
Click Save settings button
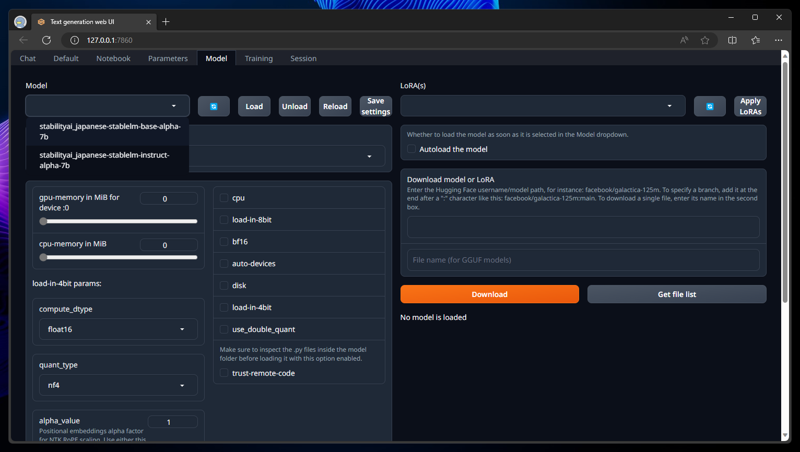click(x=376, y=106)
